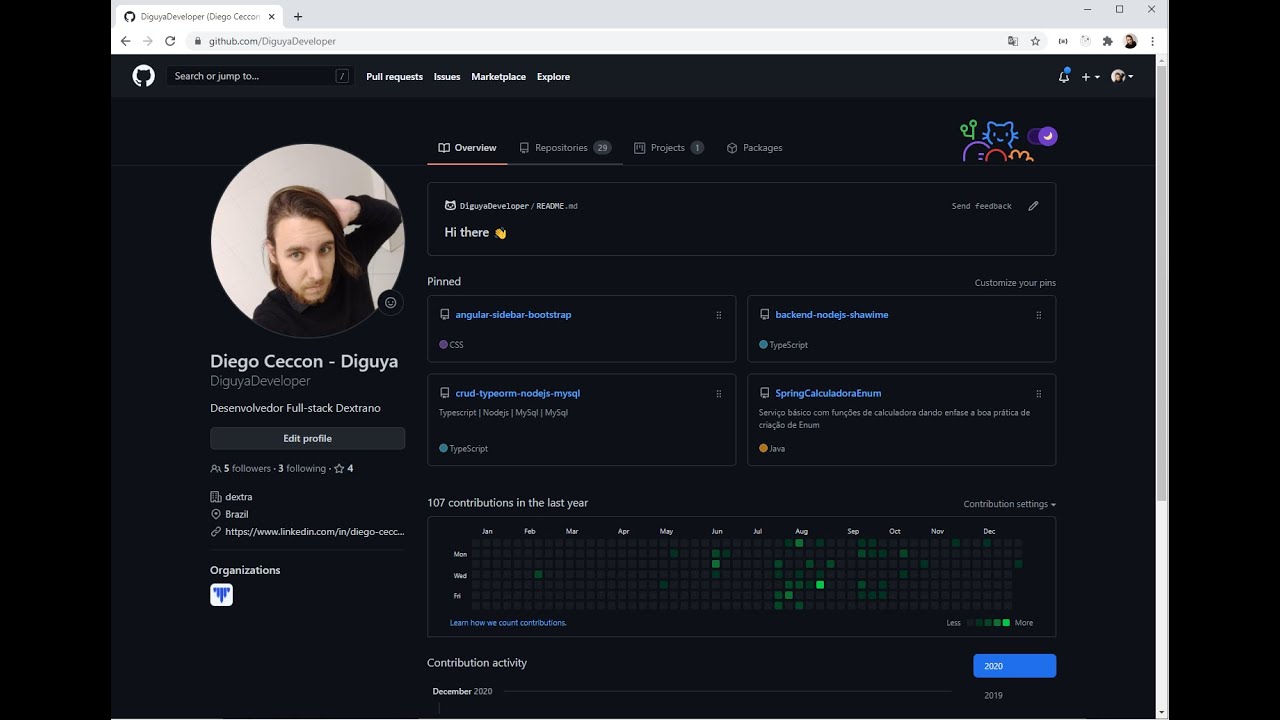Open a new browser tab
The width and height of the screenshot is (1280, 720).
click(298, 16)
